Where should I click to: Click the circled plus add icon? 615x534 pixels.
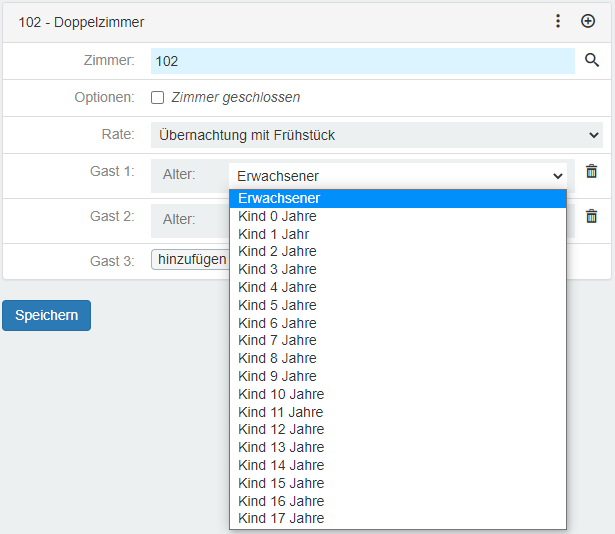point(588,21)
